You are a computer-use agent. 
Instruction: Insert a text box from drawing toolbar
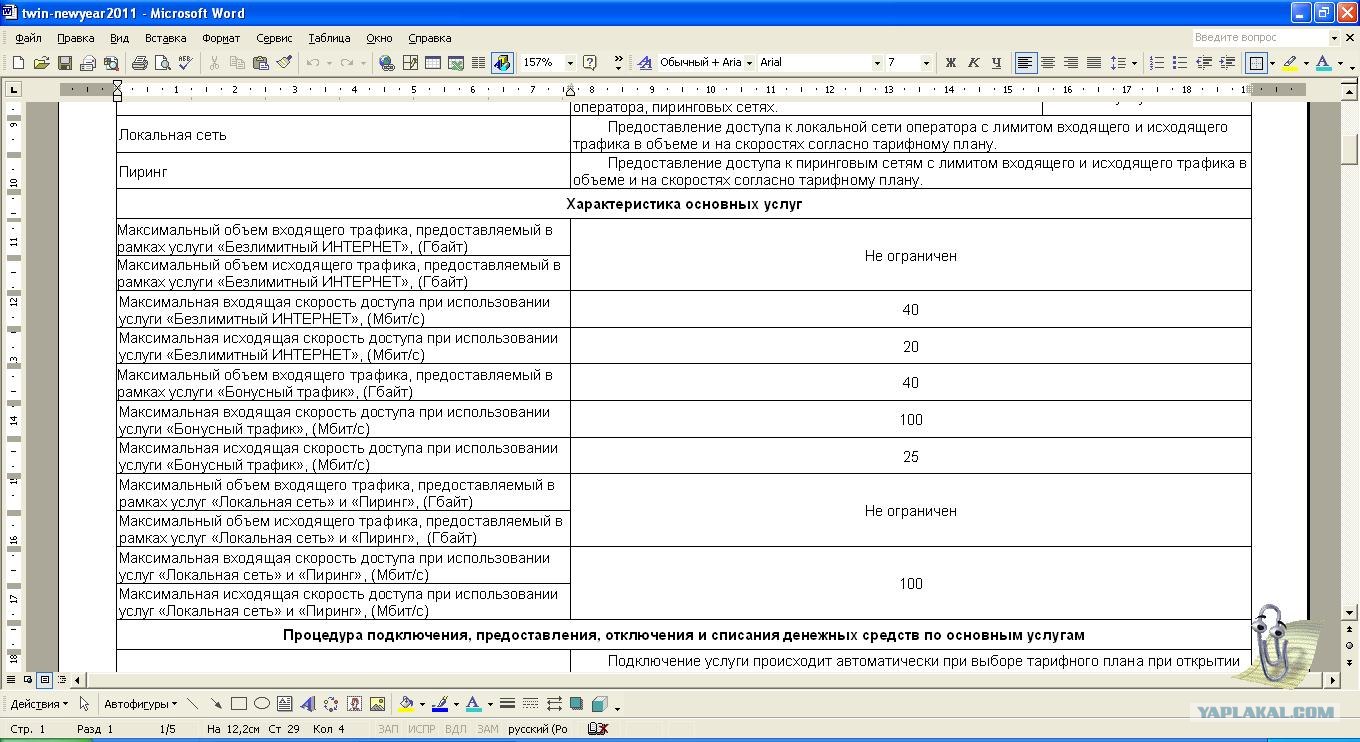pyautogui.click(x=285, y=704)
